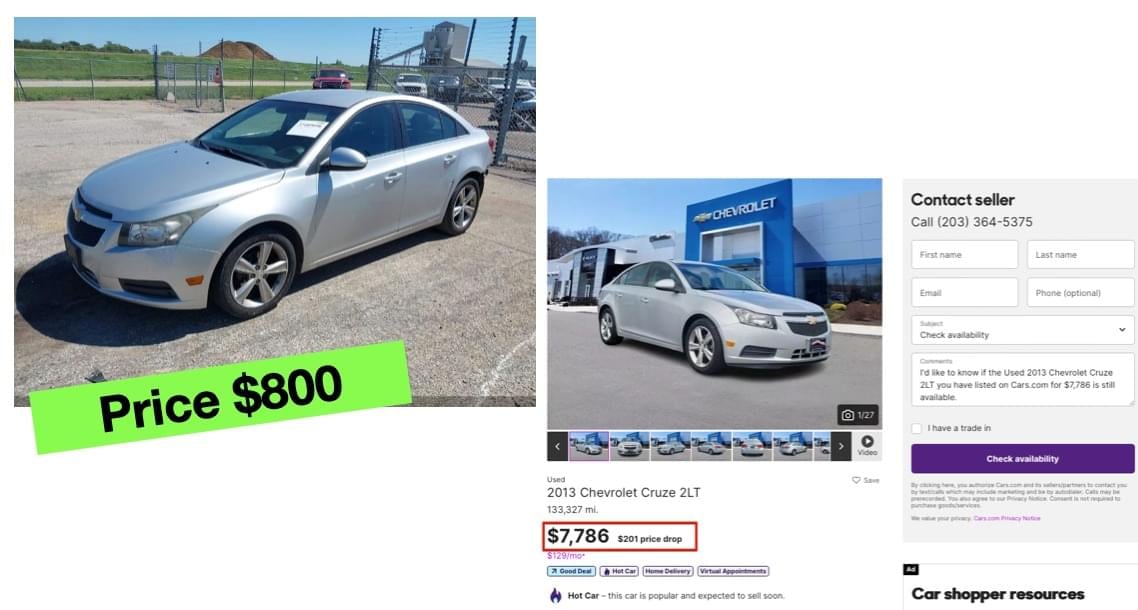This screenshot has height=610, width=1138.
Task: Select the Good Deal badge
Action: (571, 572)
